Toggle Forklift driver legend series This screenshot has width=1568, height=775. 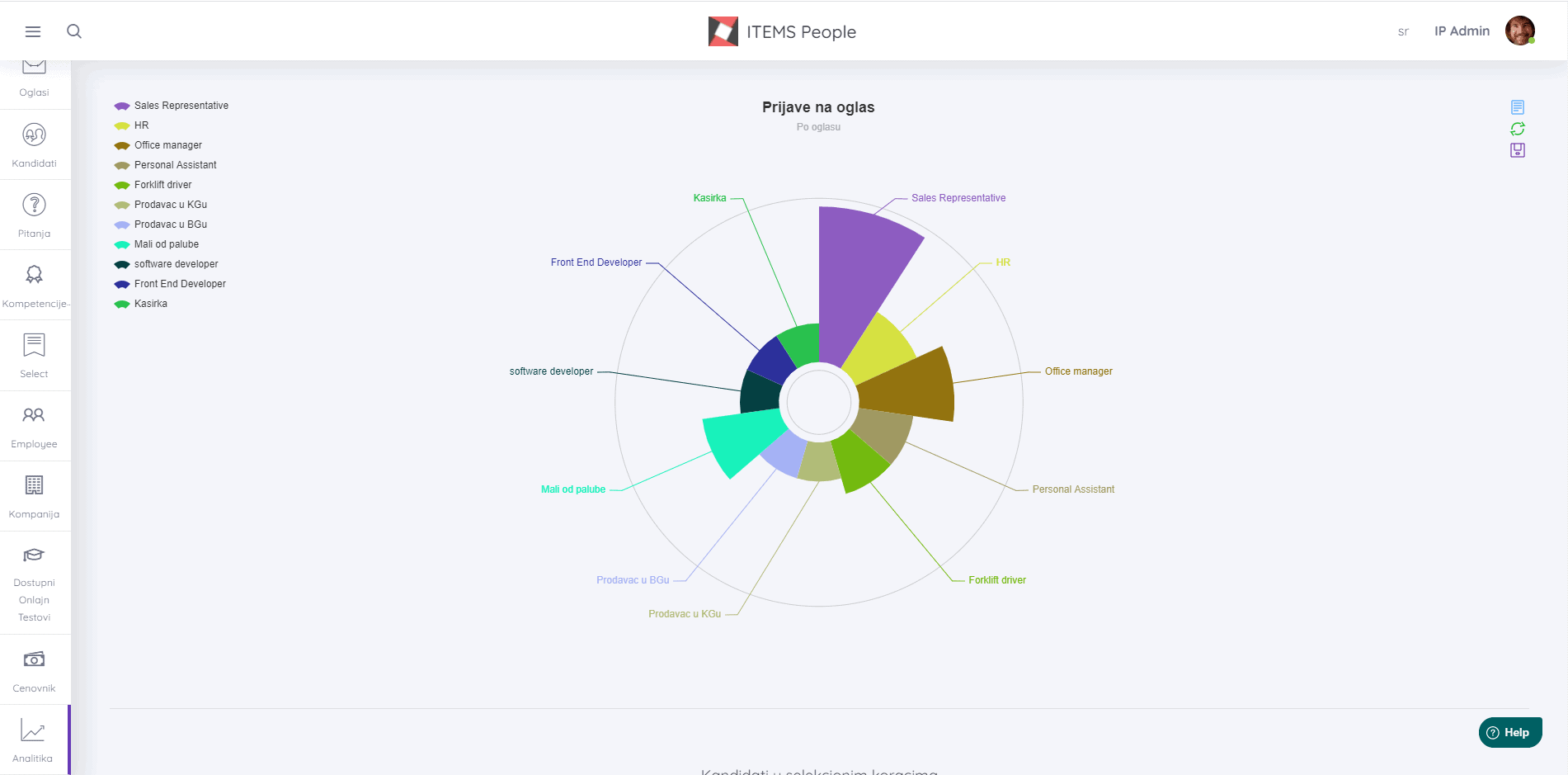click(x=153, y=185)
